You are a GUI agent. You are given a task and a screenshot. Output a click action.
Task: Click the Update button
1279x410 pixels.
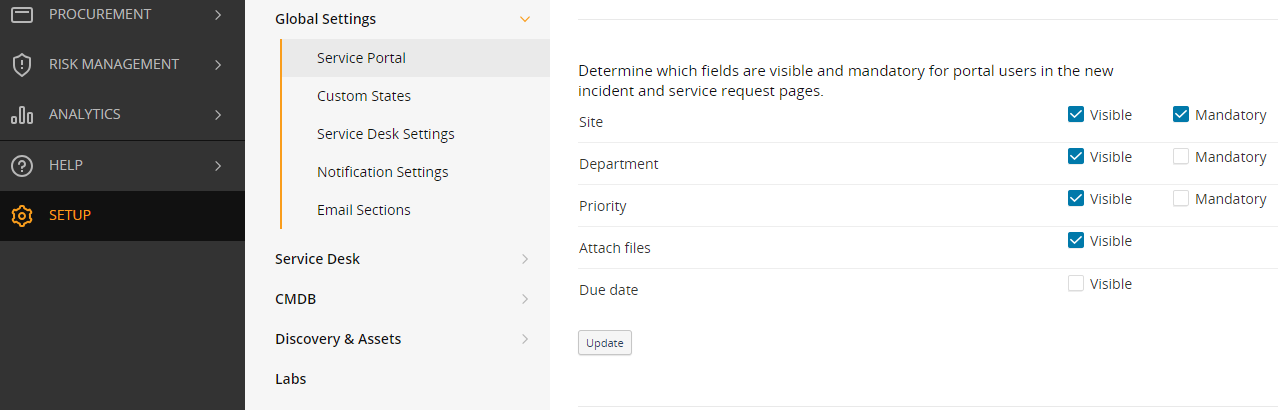pyautogui.click(x=604, y=343)
